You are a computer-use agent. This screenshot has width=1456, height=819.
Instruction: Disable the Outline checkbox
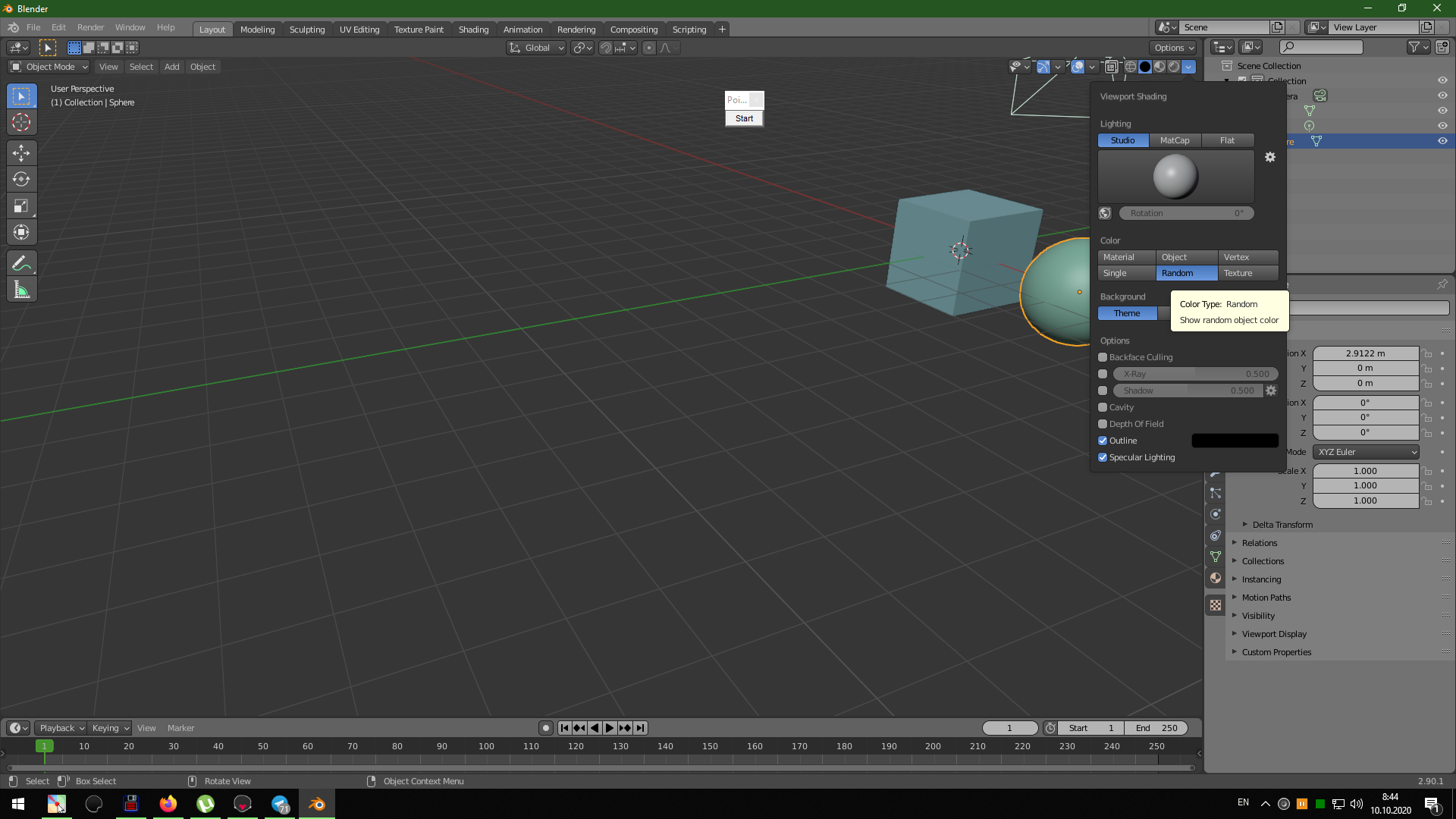(1103, 441)
